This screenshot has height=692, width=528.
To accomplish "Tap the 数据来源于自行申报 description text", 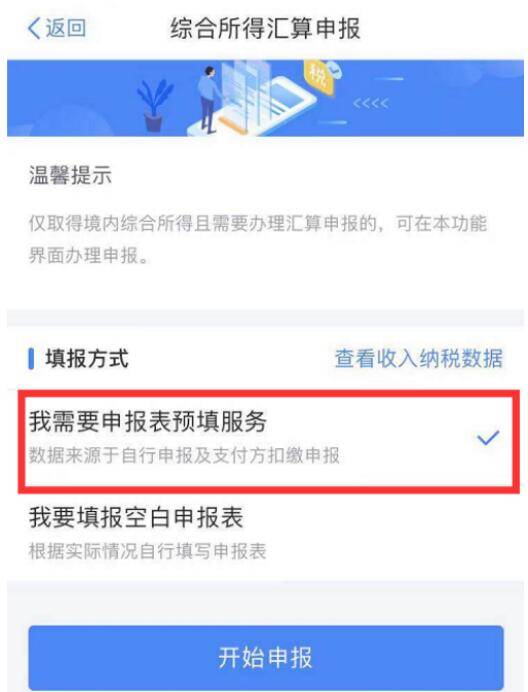I will [x=184, y=455].
